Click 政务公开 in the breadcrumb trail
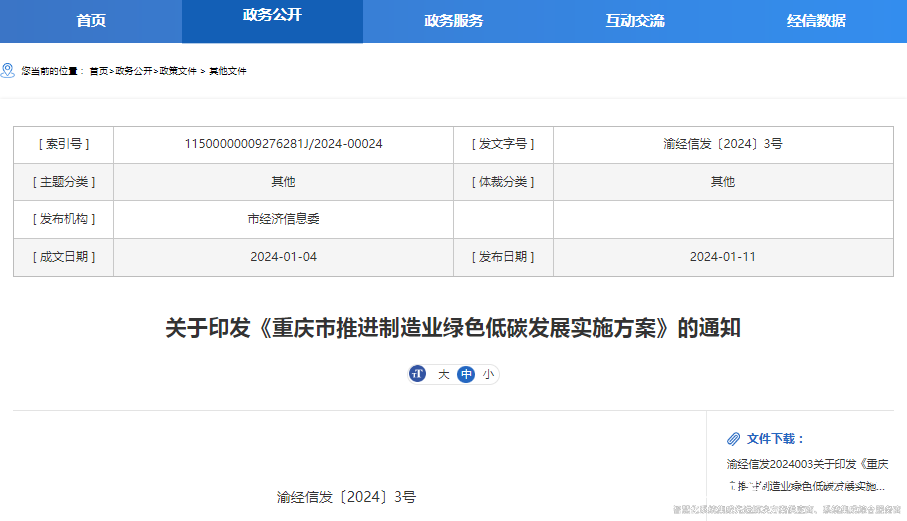The height and width of the screenshot is (521, 907). (x=134, y=71)
